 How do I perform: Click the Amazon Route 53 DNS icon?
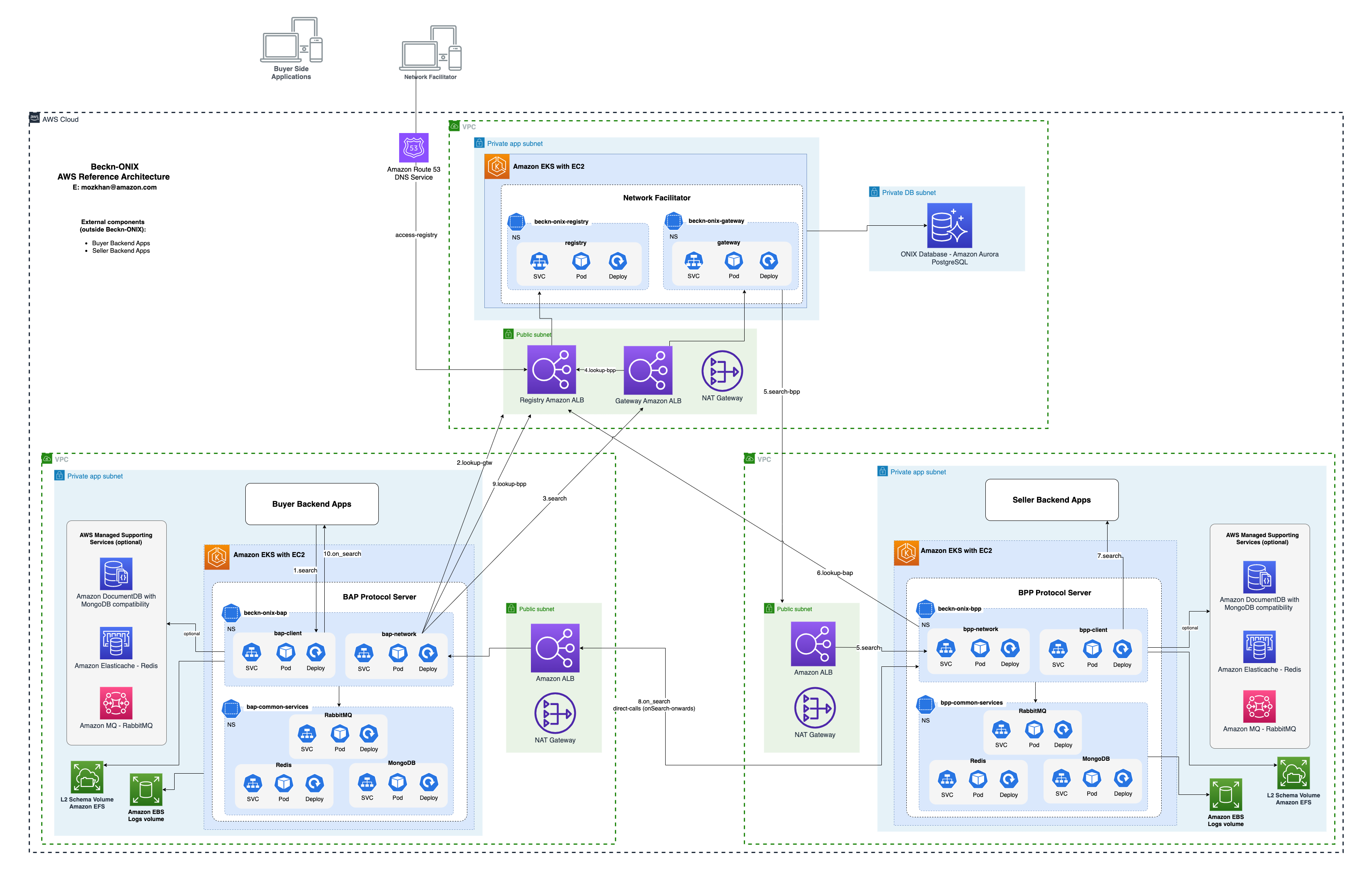413,148
